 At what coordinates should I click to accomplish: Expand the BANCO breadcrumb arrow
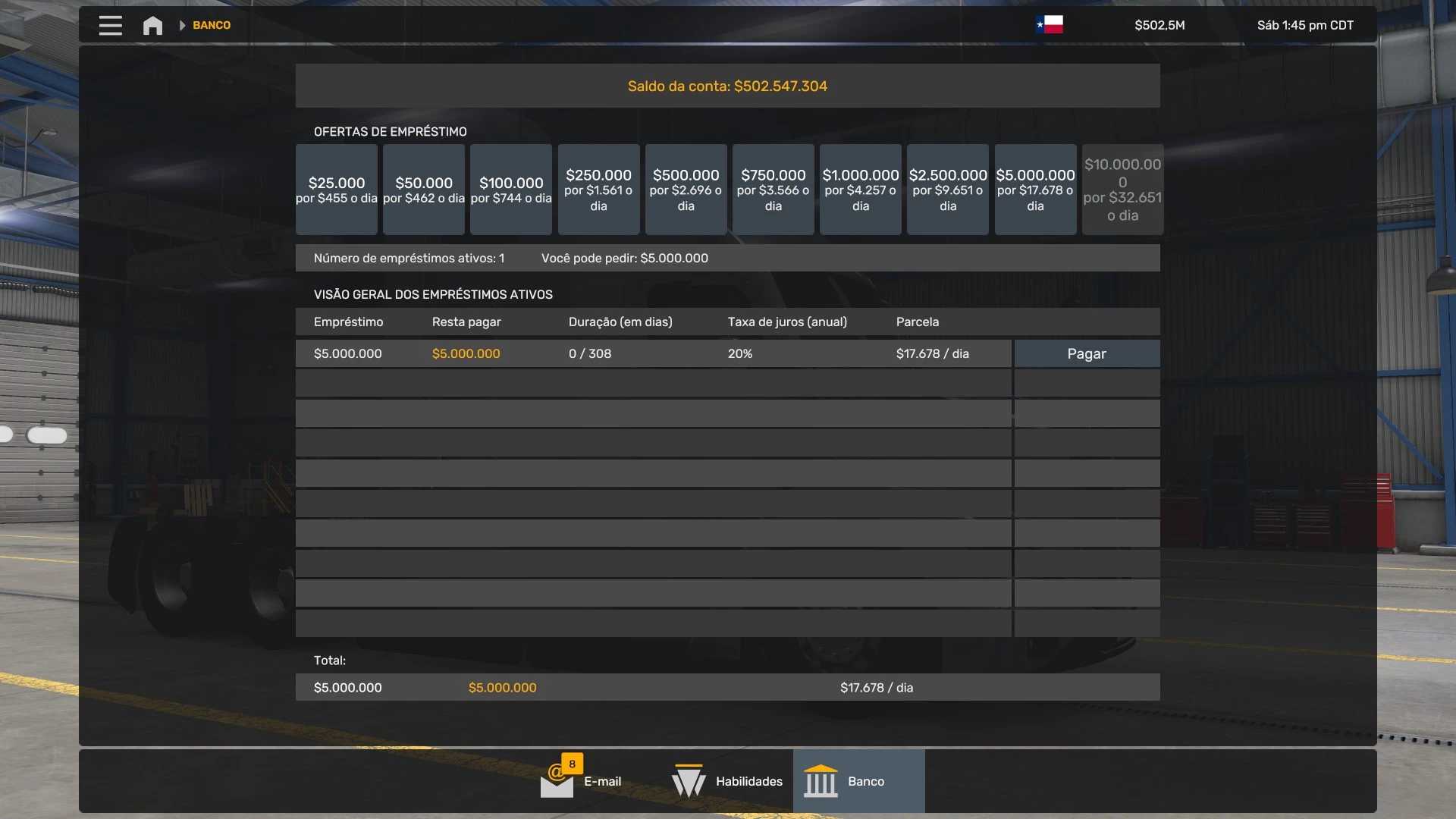(182, 25)
